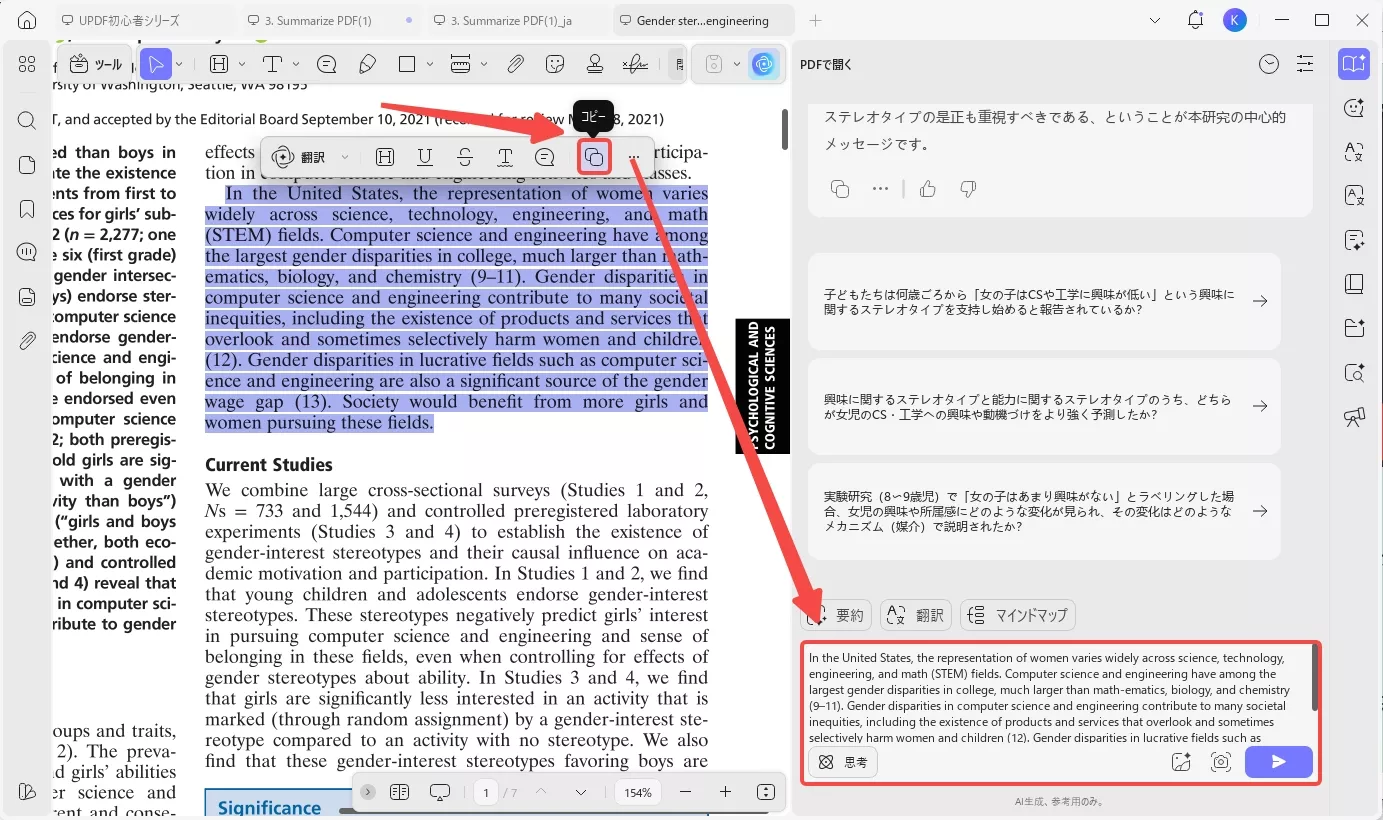The width and height of the screenshot is (1383, 820).
Task: Switch to 3. Summarize PDF(1)_ja tab
Action: point(515,20)
